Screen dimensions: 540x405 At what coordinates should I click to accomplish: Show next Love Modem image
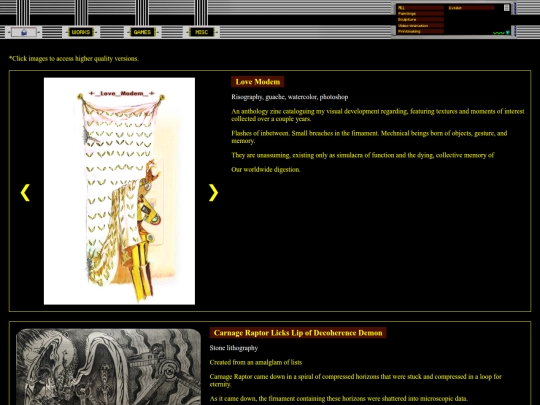click(213, 193)
